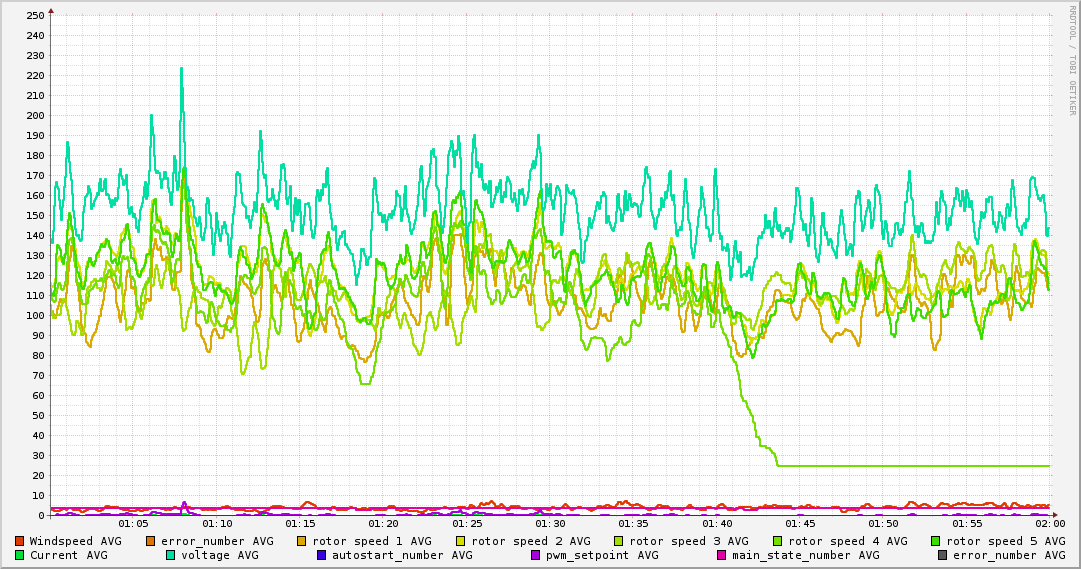Click the 200 value on the Y axis
The width and height of the screenshot is (1081, 569).
34,116
